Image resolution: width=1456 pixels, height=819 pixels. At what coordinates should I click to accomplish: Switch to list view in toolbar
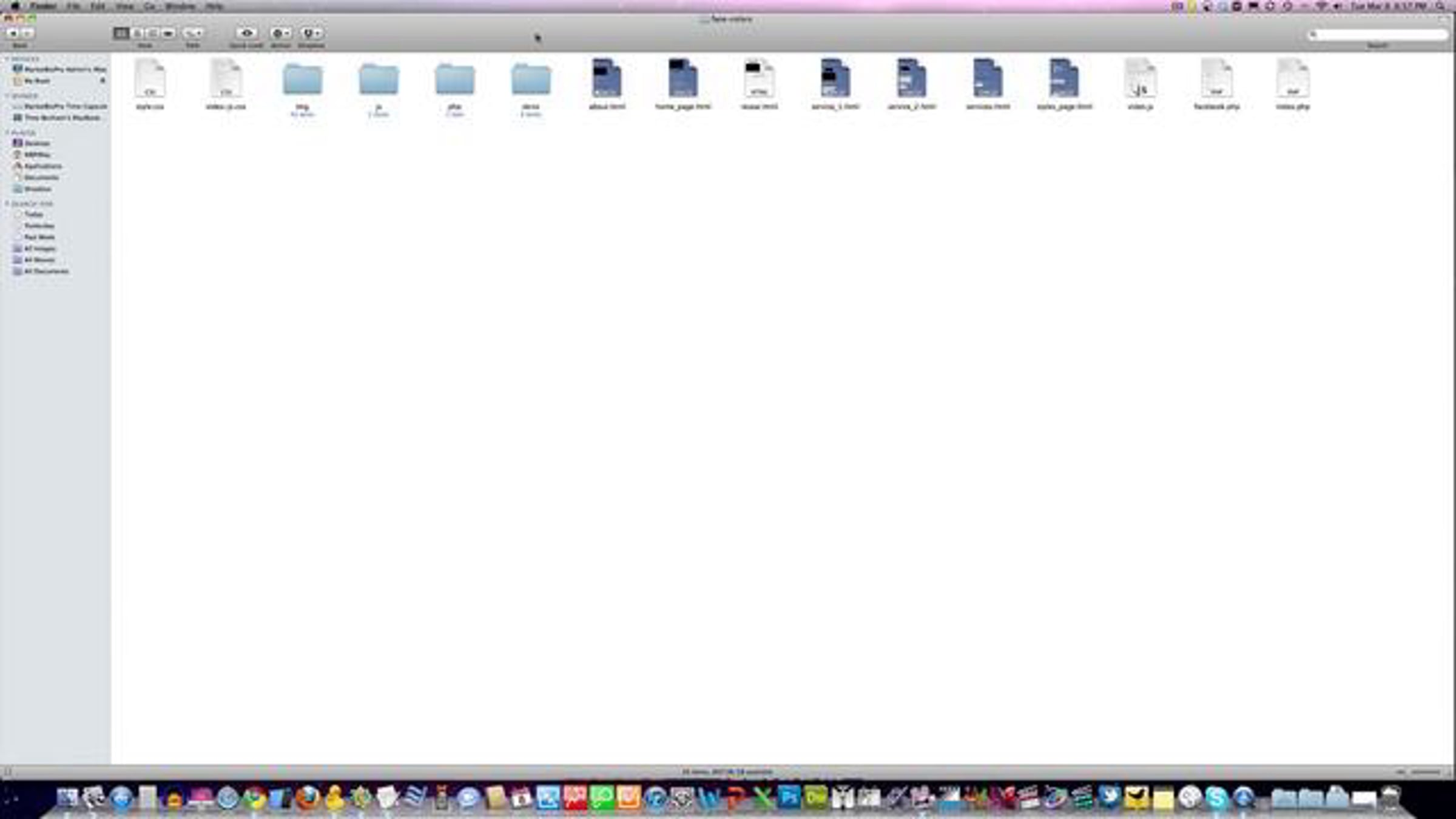click(x=138, y=33)
